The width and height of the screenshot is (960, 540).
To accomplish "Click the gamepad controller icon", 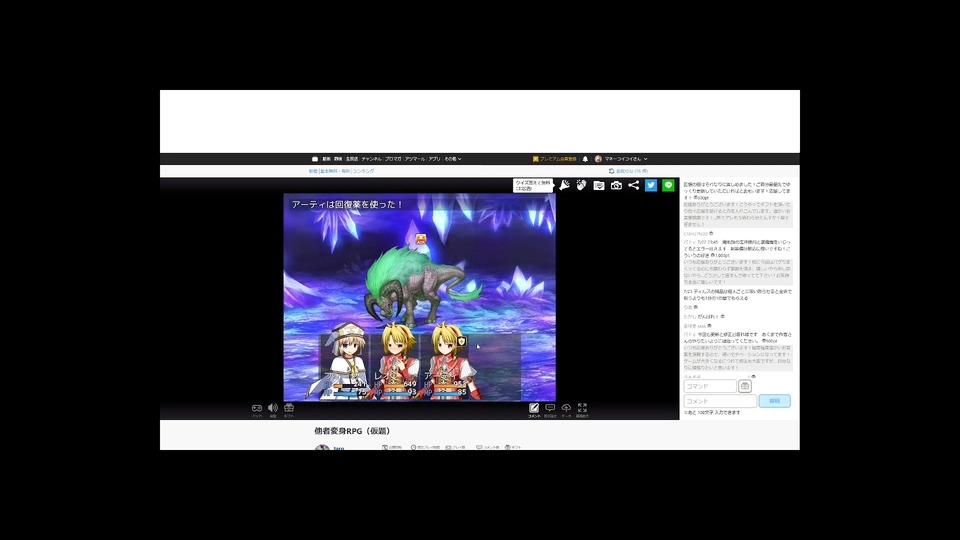I will [x=257, y=408].
